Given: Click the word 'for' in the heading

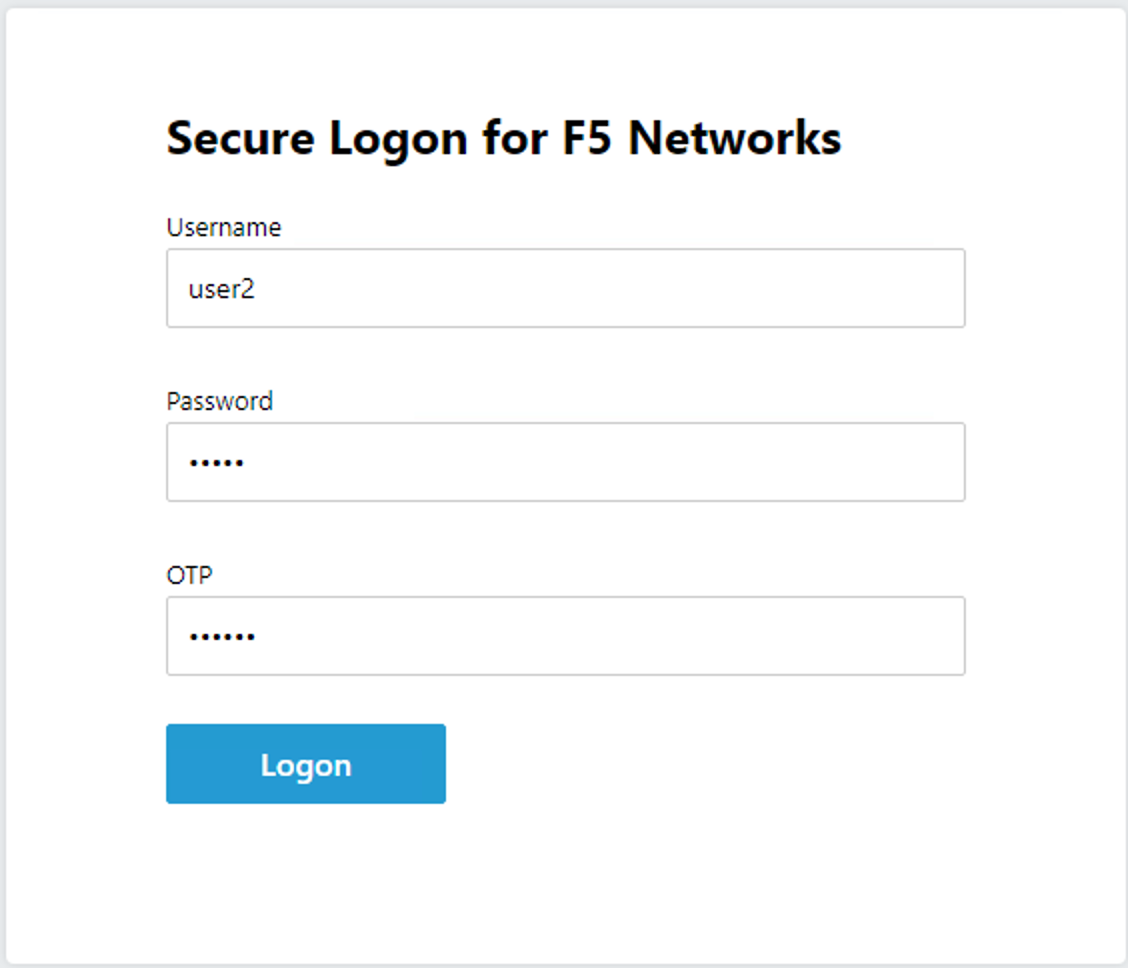Looking at the screenshot, I should coord(515,137).
